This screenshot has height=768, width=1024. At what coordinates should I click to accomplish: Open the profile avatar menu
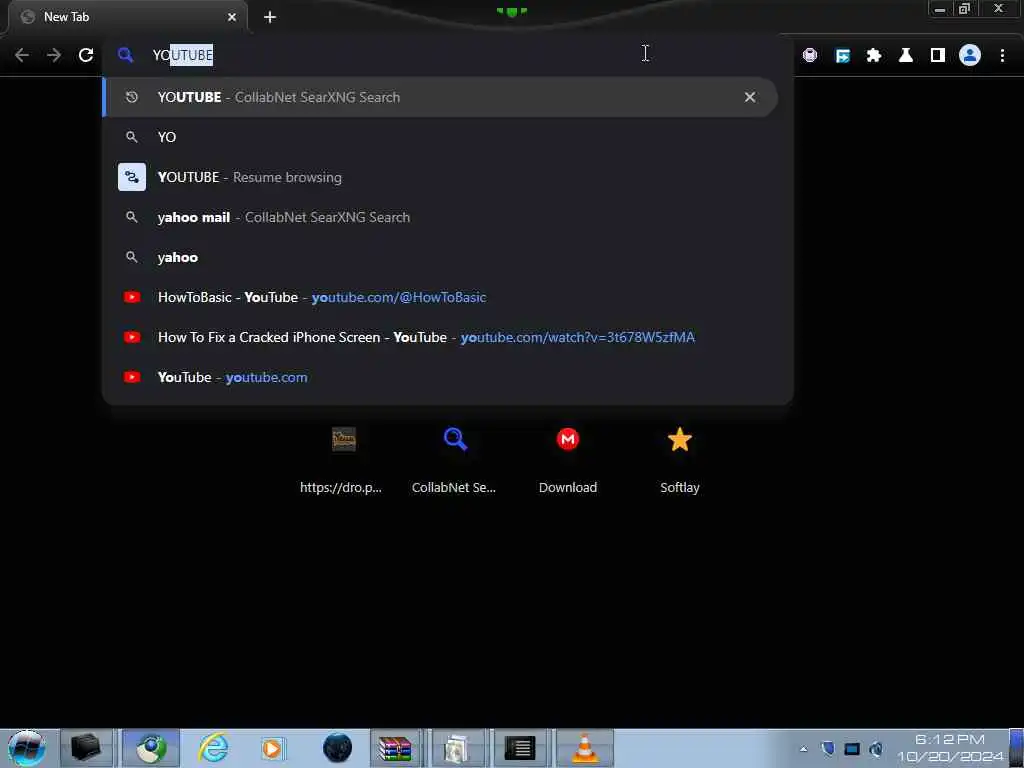(x=970, y=56)
